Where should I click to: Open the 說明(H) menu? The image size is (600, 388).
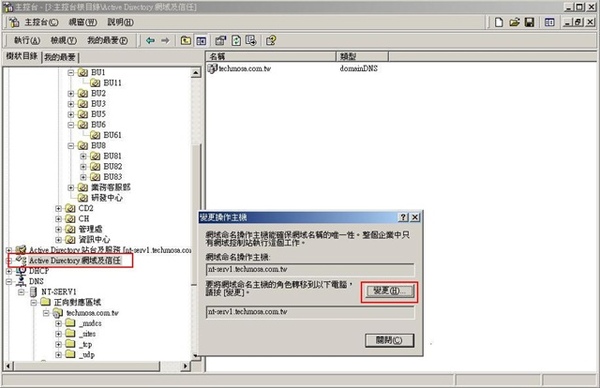click(120, 22)
